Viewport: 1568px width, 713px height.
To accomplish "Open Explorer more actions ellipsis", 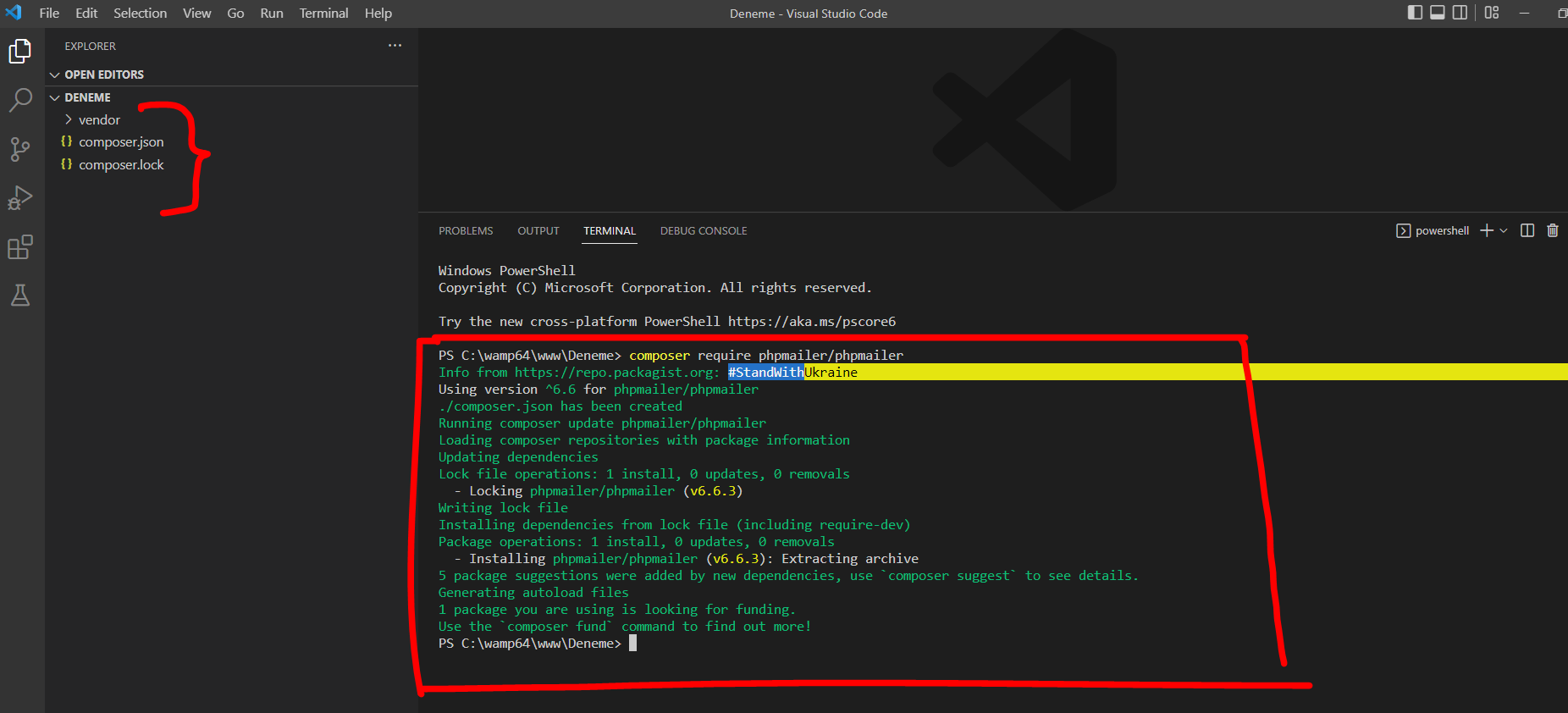I will (x=395, y=46).
